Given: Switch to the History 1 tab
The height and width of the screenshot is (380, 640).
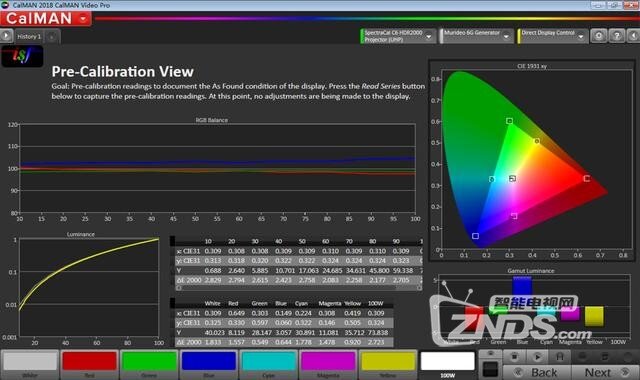Looking at the screenshot, I should click(x=29, y=37).
